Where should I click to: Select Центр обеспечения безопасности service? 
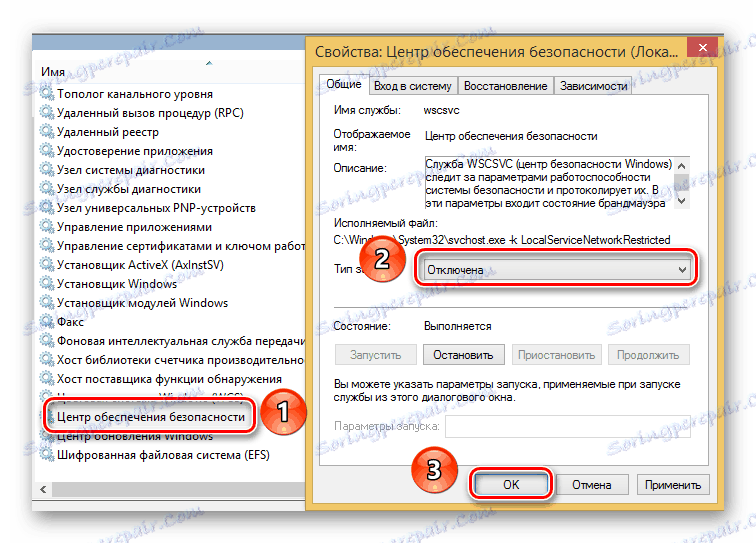tap(151, 417)
